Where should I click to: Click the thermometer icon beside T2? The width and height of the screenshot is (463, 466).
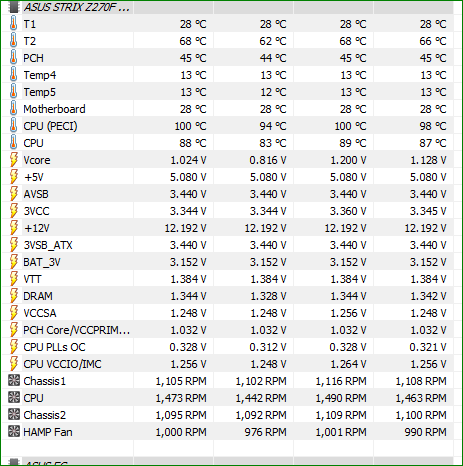[x=13, y=41]
